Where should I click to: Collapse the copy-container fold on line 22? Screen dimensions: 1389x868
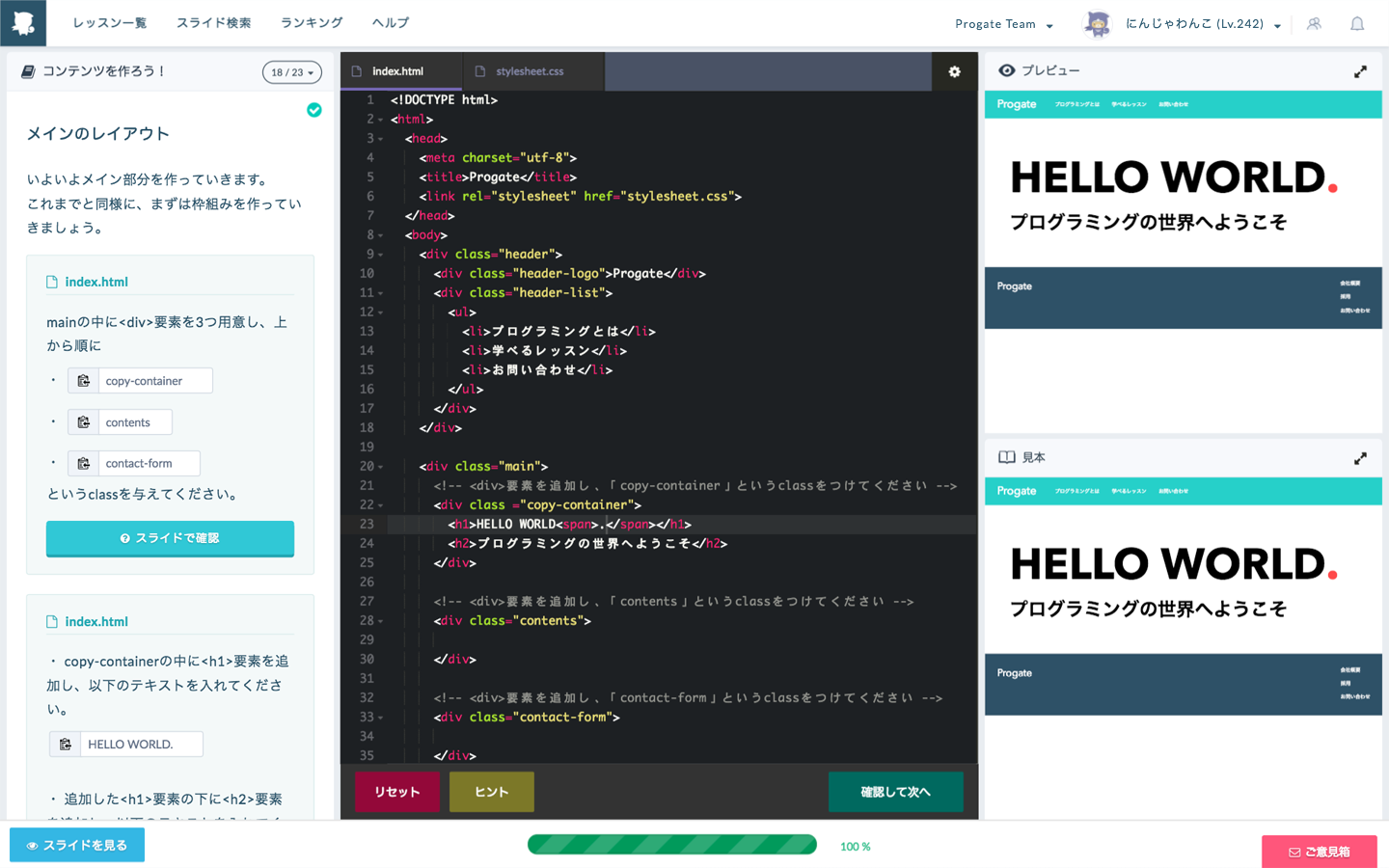tap(381, 505)
